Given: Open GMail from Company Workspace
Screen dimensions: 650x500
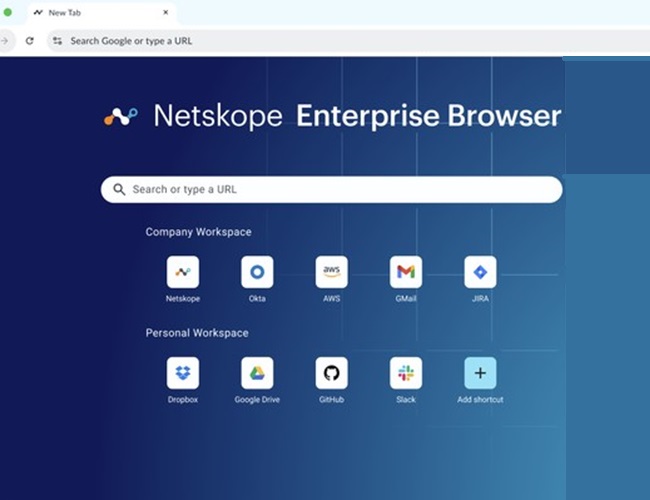Looking at the screenshot, I should [406, 272].
